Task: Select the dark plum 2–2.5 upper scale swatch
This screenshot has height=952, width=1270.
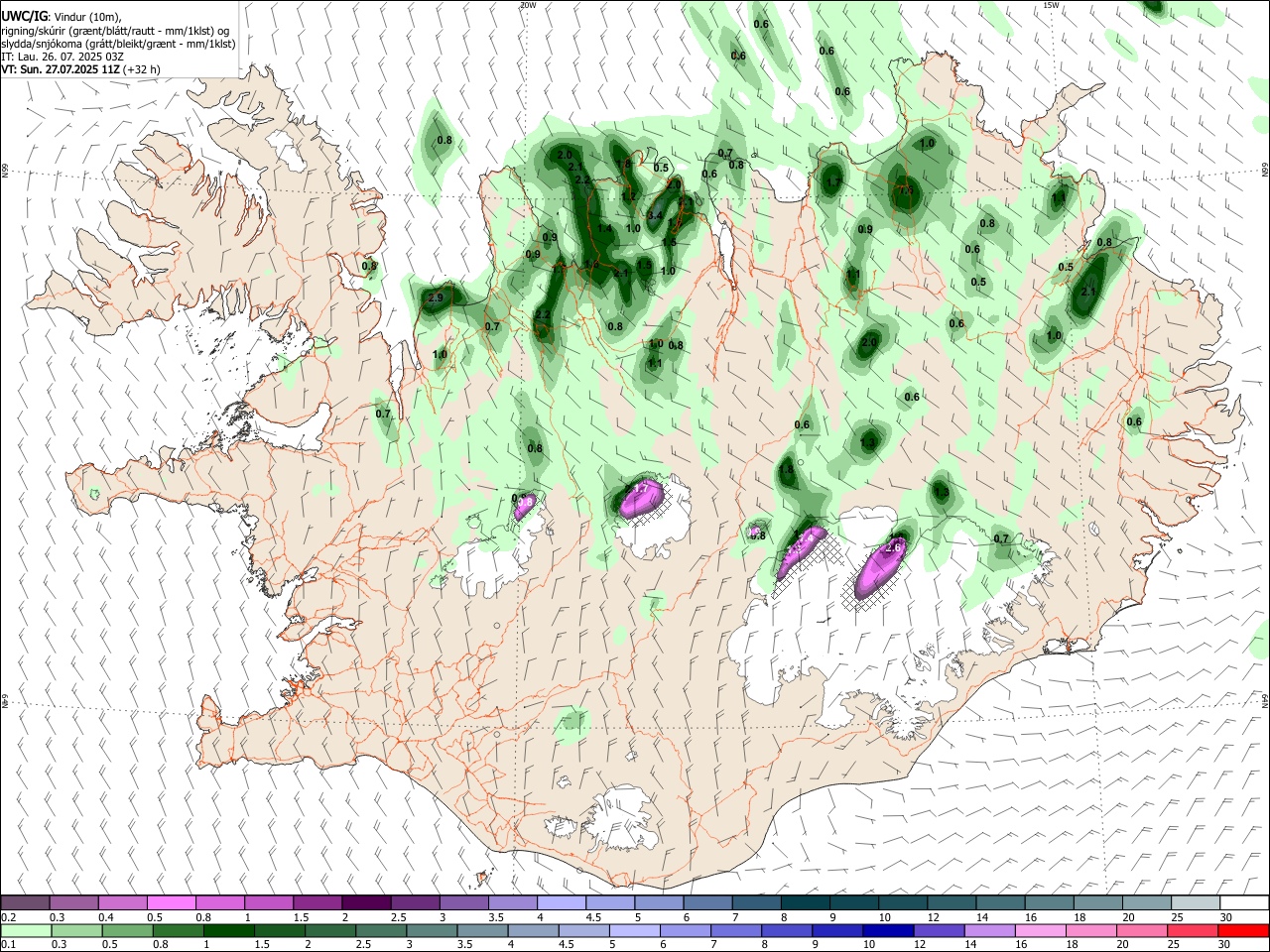Action: click(x=366, y=903)
